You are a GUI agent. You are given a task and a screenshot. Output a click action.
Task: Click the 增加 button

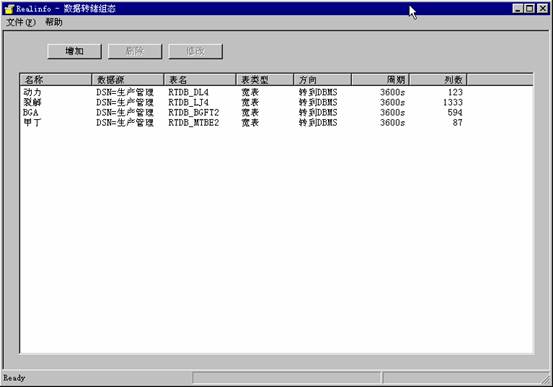pos(74,51)
